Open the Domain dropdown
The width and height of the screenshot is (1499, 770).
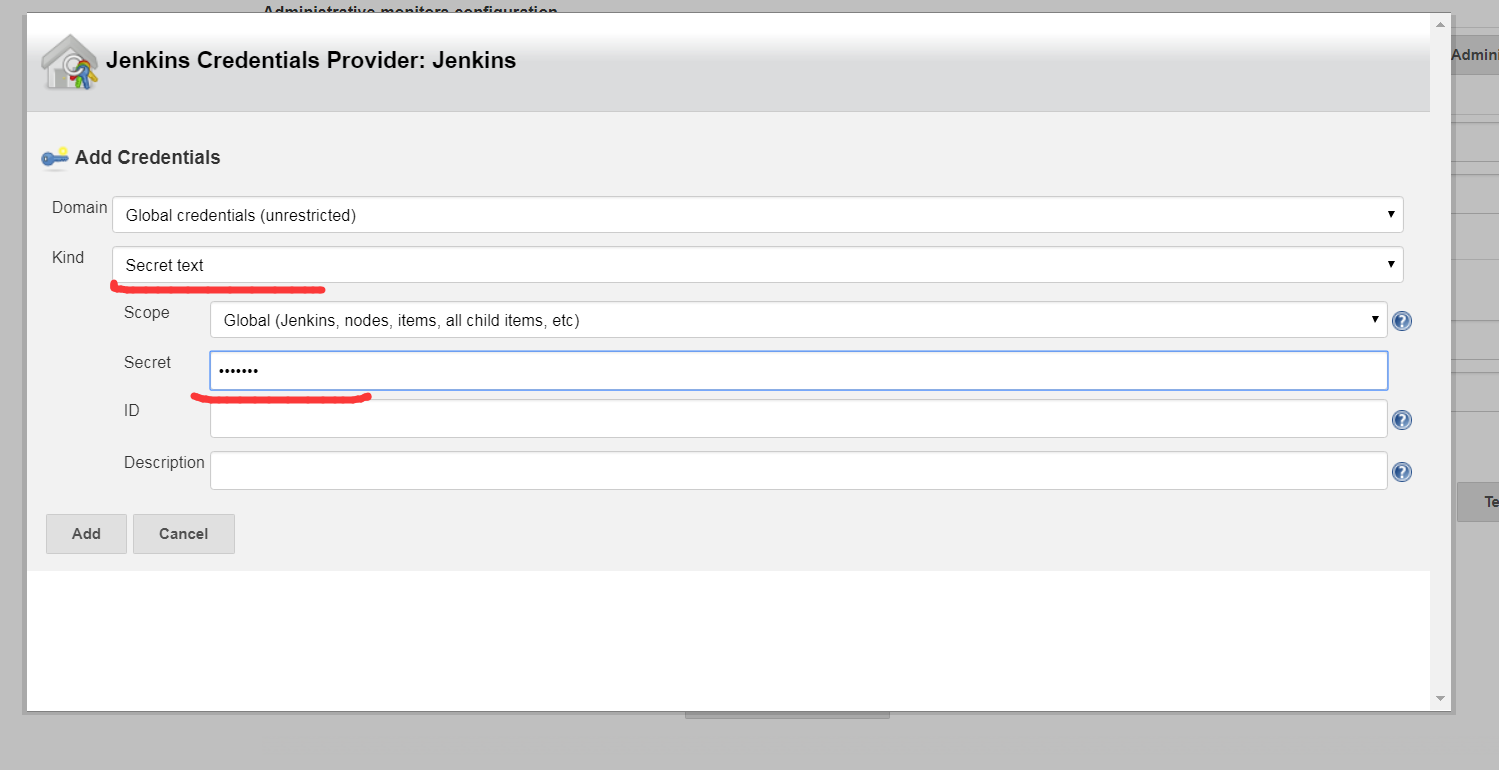757,215
